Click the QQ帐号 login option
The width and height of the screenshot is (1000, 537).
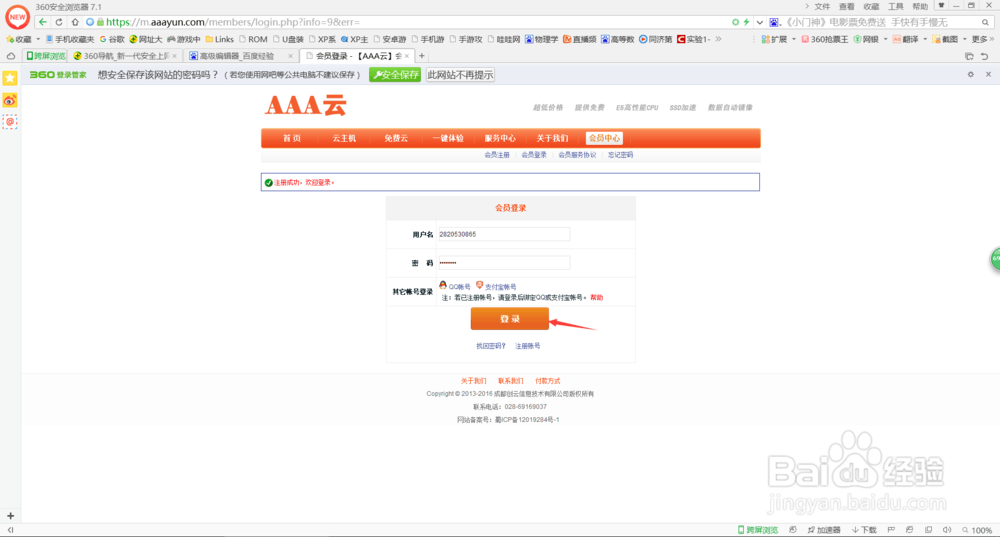point(455,286)
